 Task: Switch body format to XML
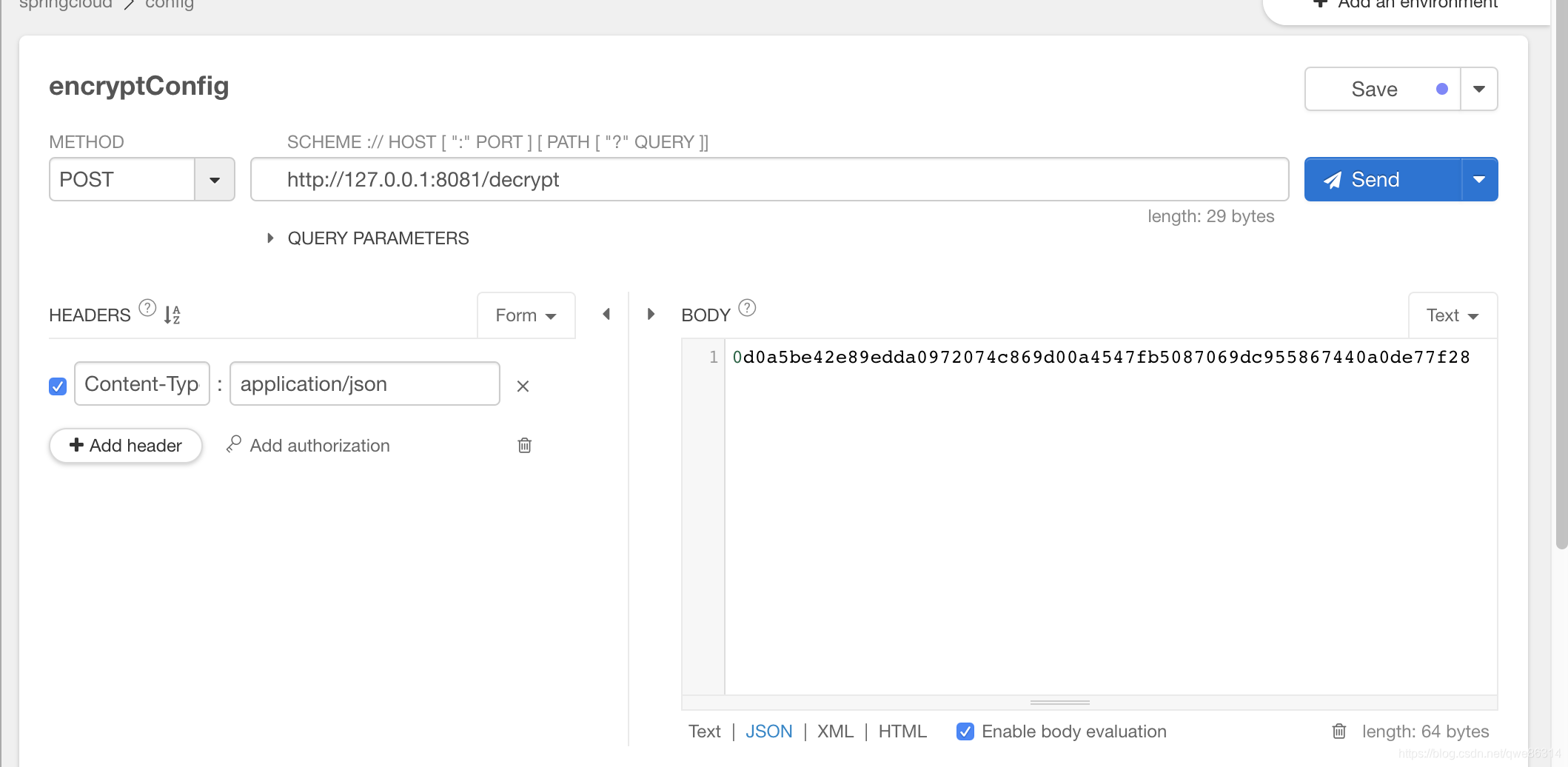pos(835,731)
